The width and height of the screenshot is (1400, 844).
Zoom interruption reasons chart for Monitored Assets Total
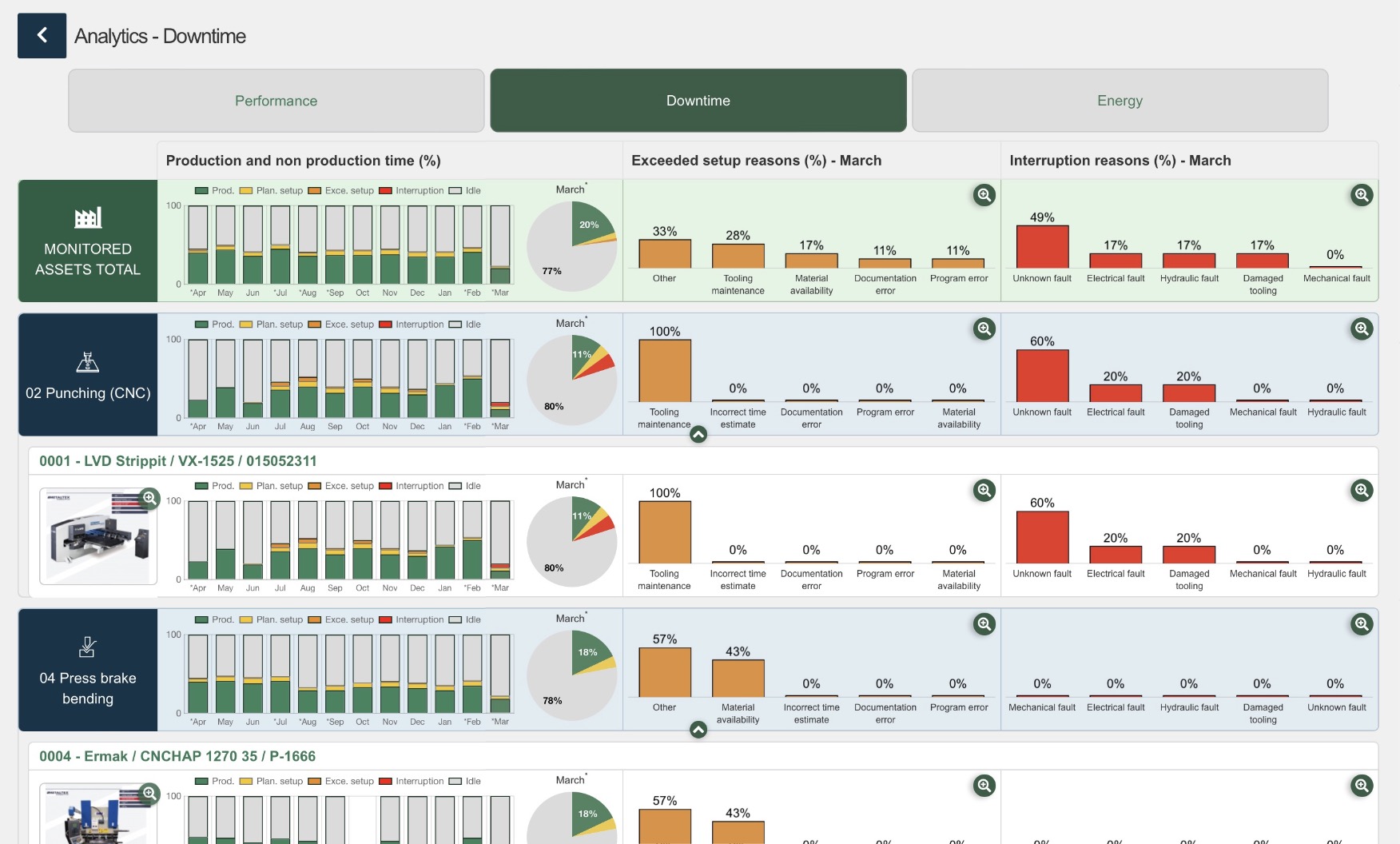click(1361, 195)
